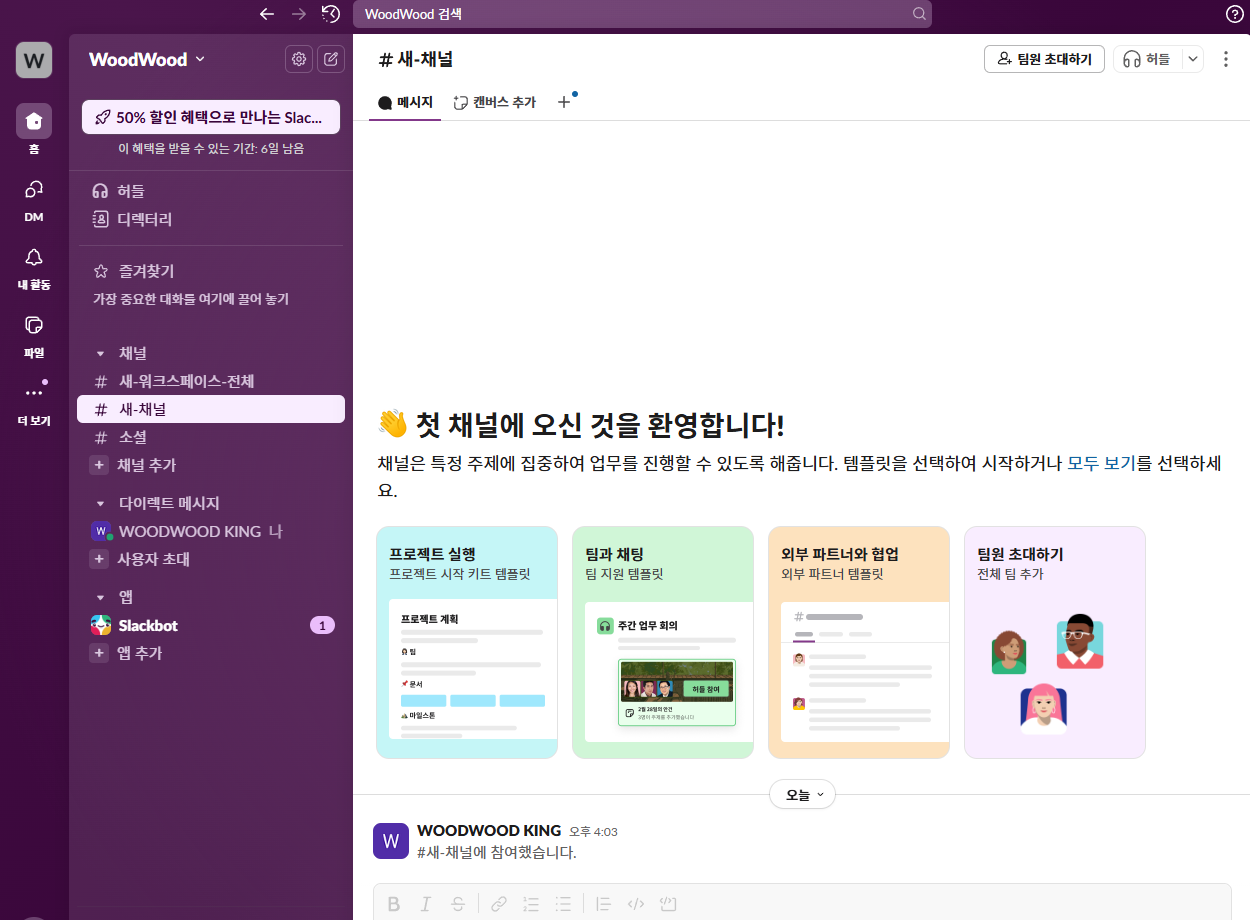The height and width of the screenshot is (920, 1250).
Task: Select the 팀과 채팅 template card
Action: tap(663, 642)
